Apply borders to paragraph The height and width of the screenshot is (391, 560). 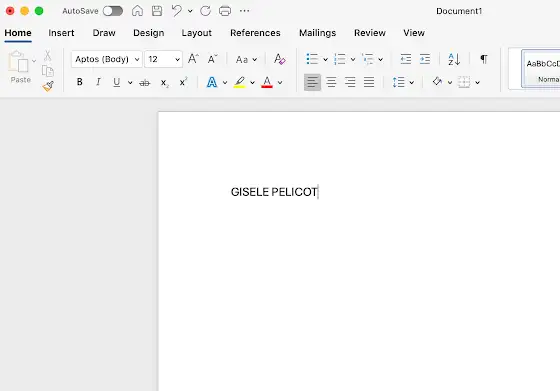(x=464, y=82)
